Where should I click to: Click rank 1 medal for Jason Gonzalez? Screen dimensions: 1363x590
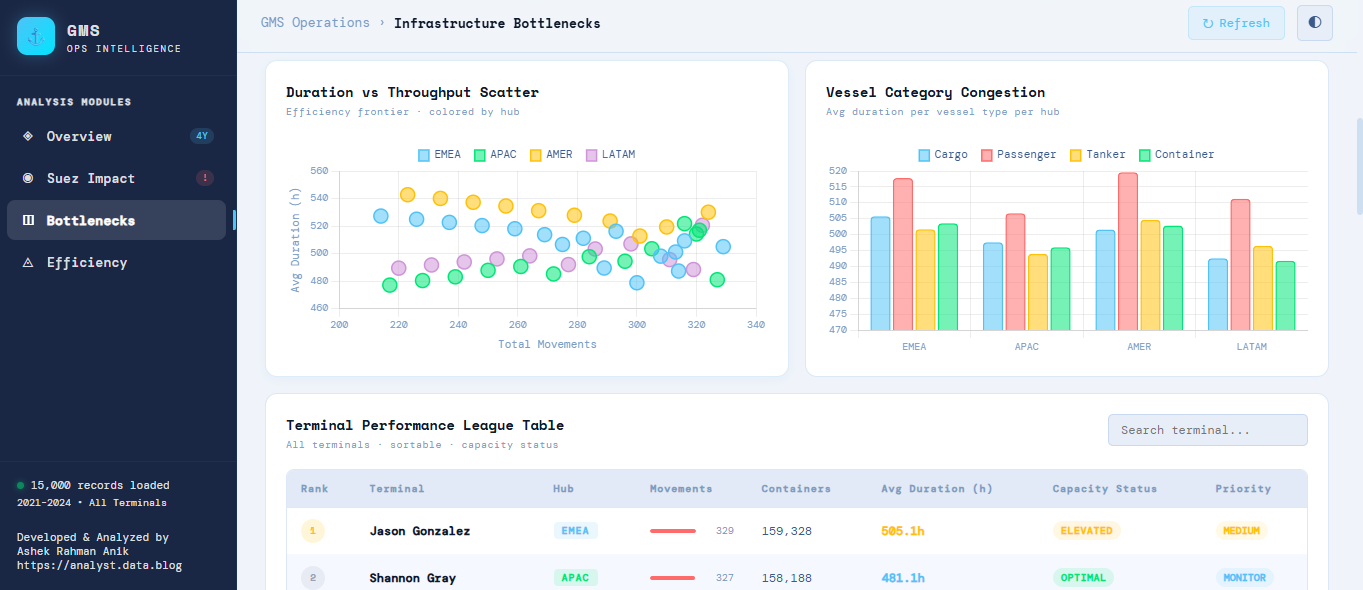coord(312,531)
